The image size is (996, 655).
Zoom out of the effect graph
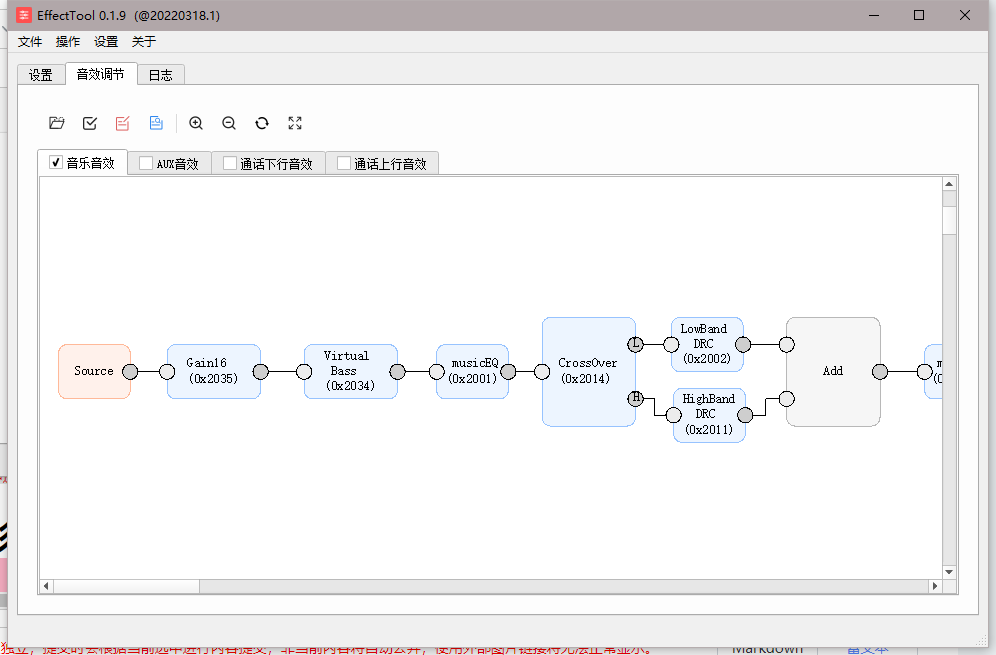tap(229, 123)
